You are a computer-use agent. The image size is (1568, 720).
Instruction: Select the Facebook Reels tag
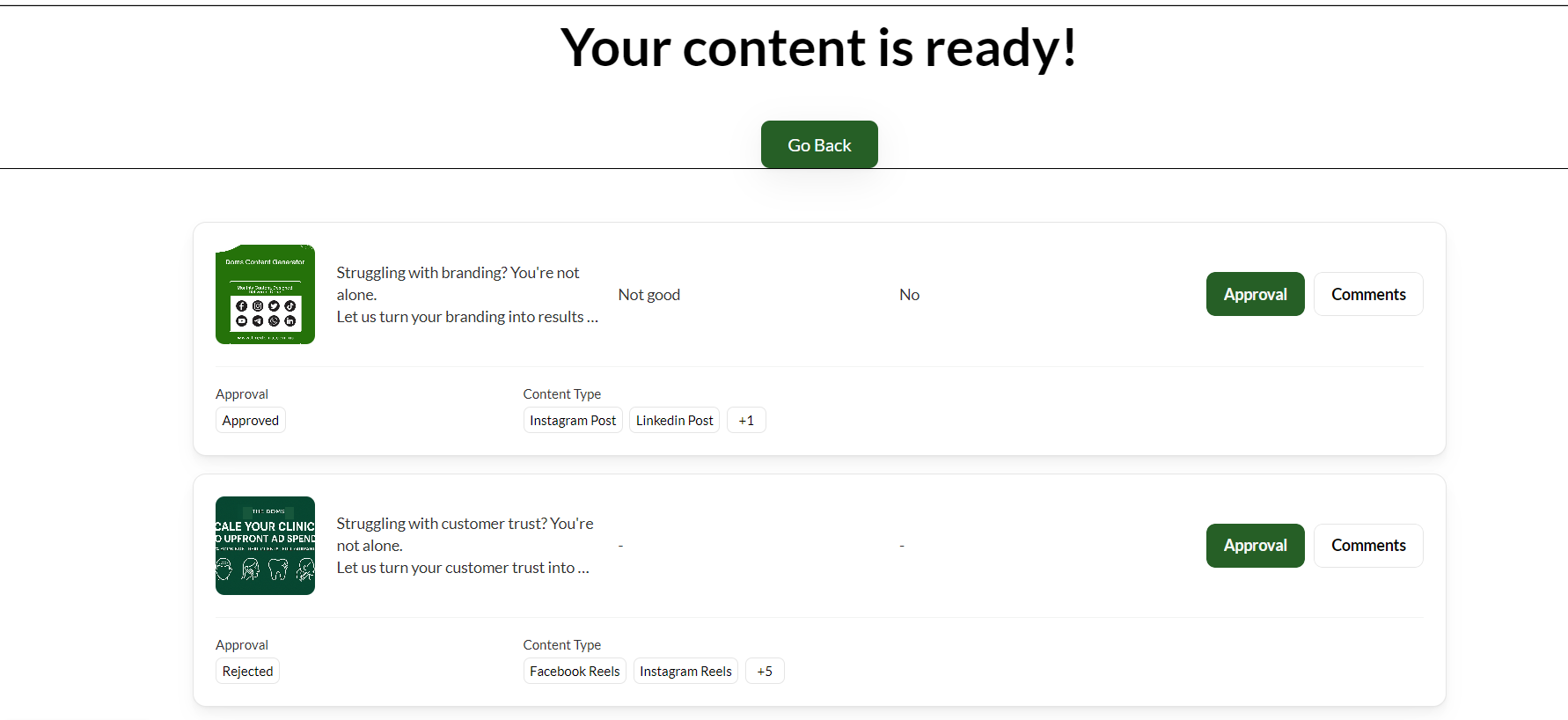575,672
